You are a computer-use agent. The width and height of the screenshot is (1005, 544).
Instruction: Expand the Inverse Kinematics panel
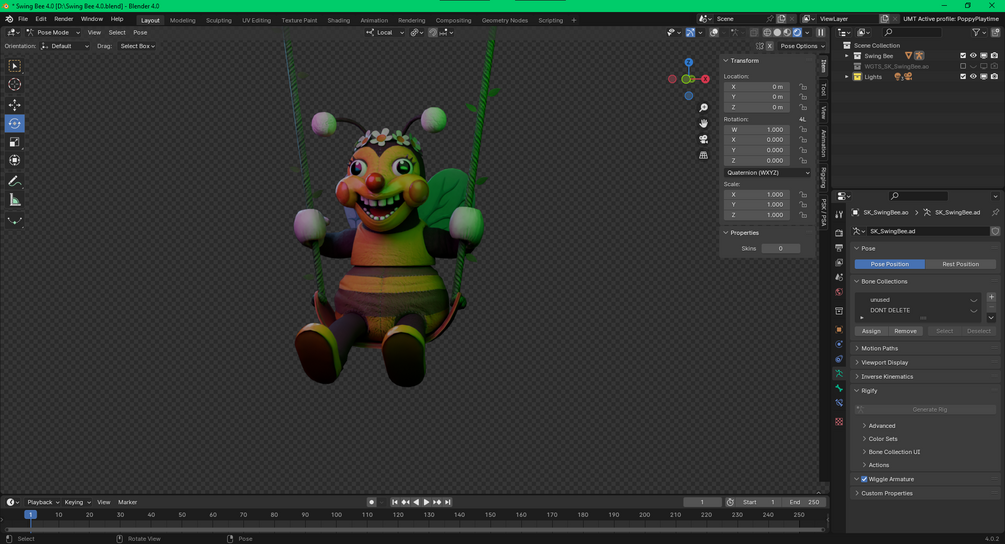[x=886, y=377]
